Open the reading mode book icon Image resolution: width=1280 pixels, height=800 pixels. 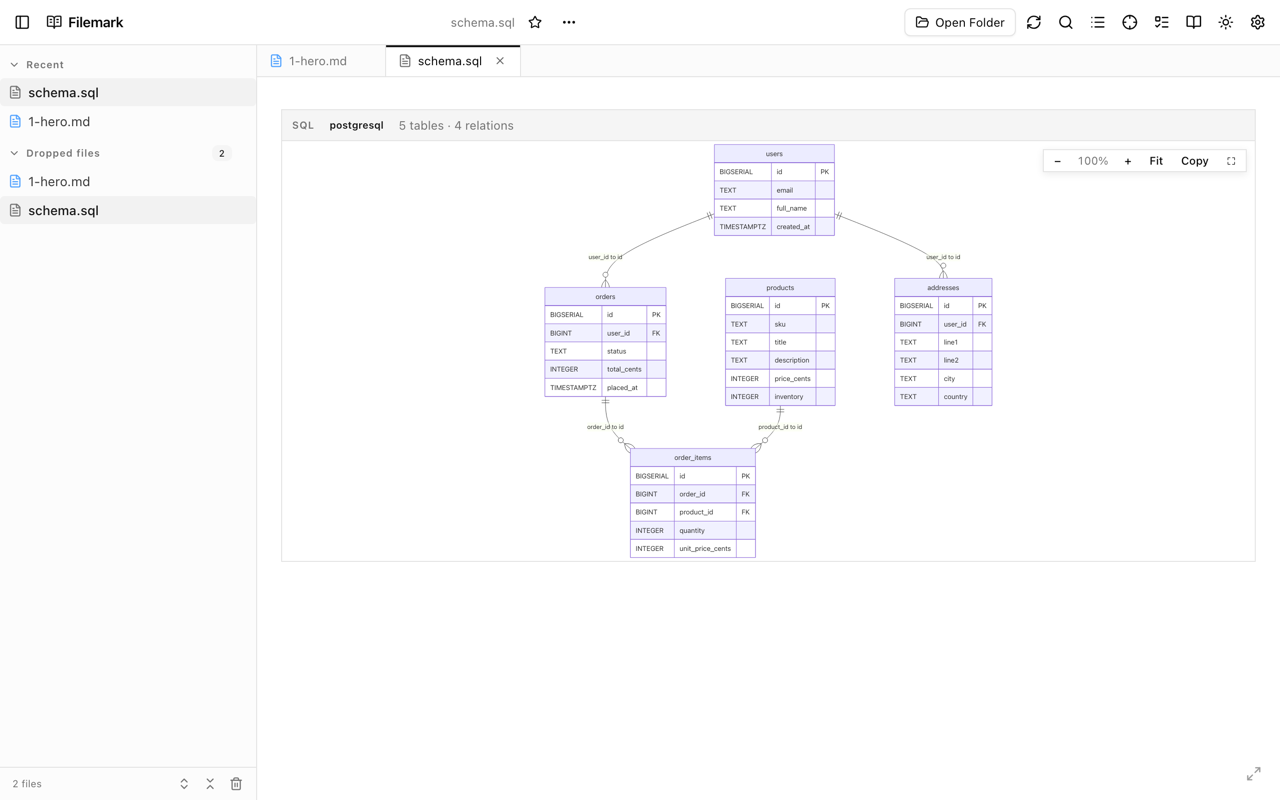pos(1194,22)
